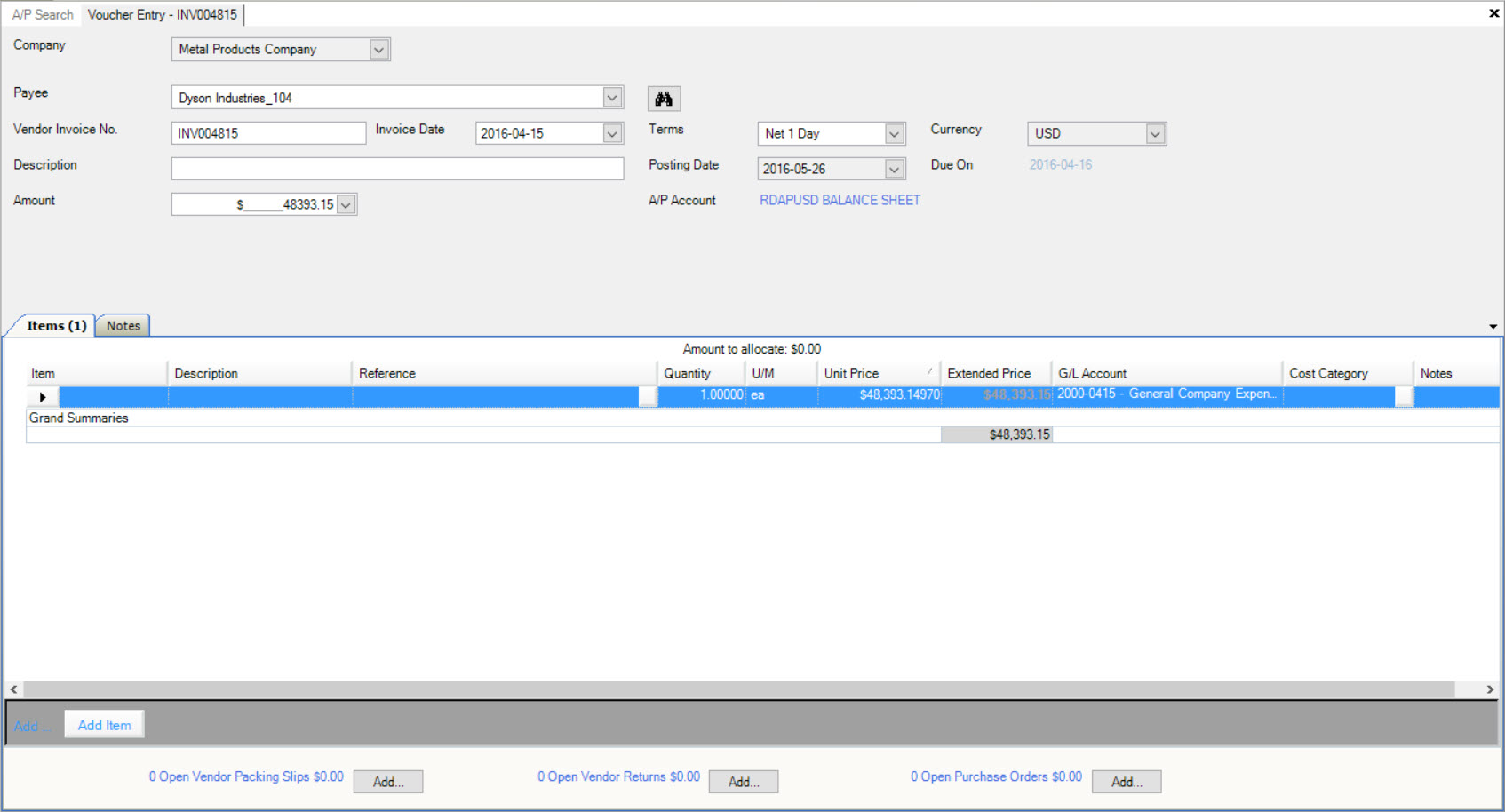Close the voucher entry window

[1493, 13]
